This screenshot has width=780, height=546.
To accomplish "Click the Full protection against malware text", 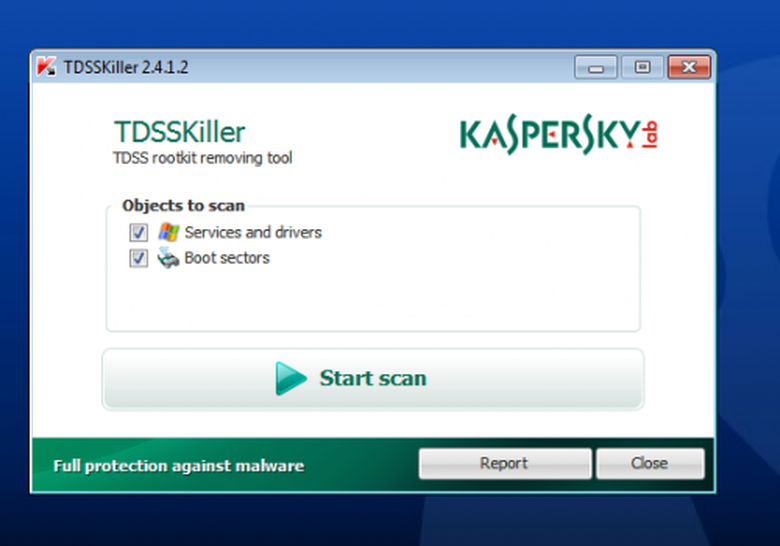I will coord(178,466).
